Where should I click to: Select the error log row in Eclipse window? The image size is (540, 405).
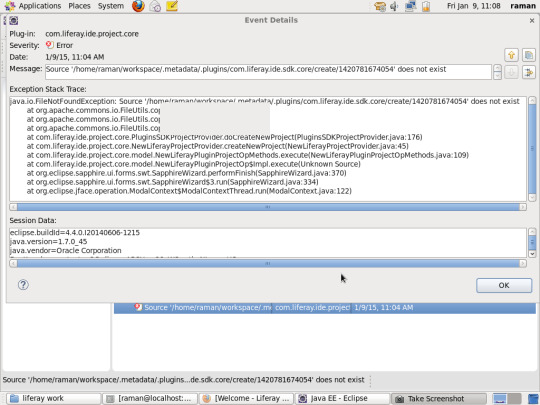point(325,308)
